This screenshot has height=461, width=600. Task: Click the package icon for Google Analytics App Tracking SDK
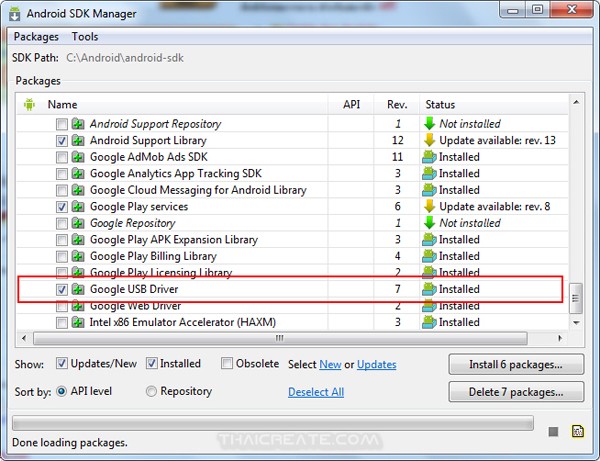pos(78,173)
